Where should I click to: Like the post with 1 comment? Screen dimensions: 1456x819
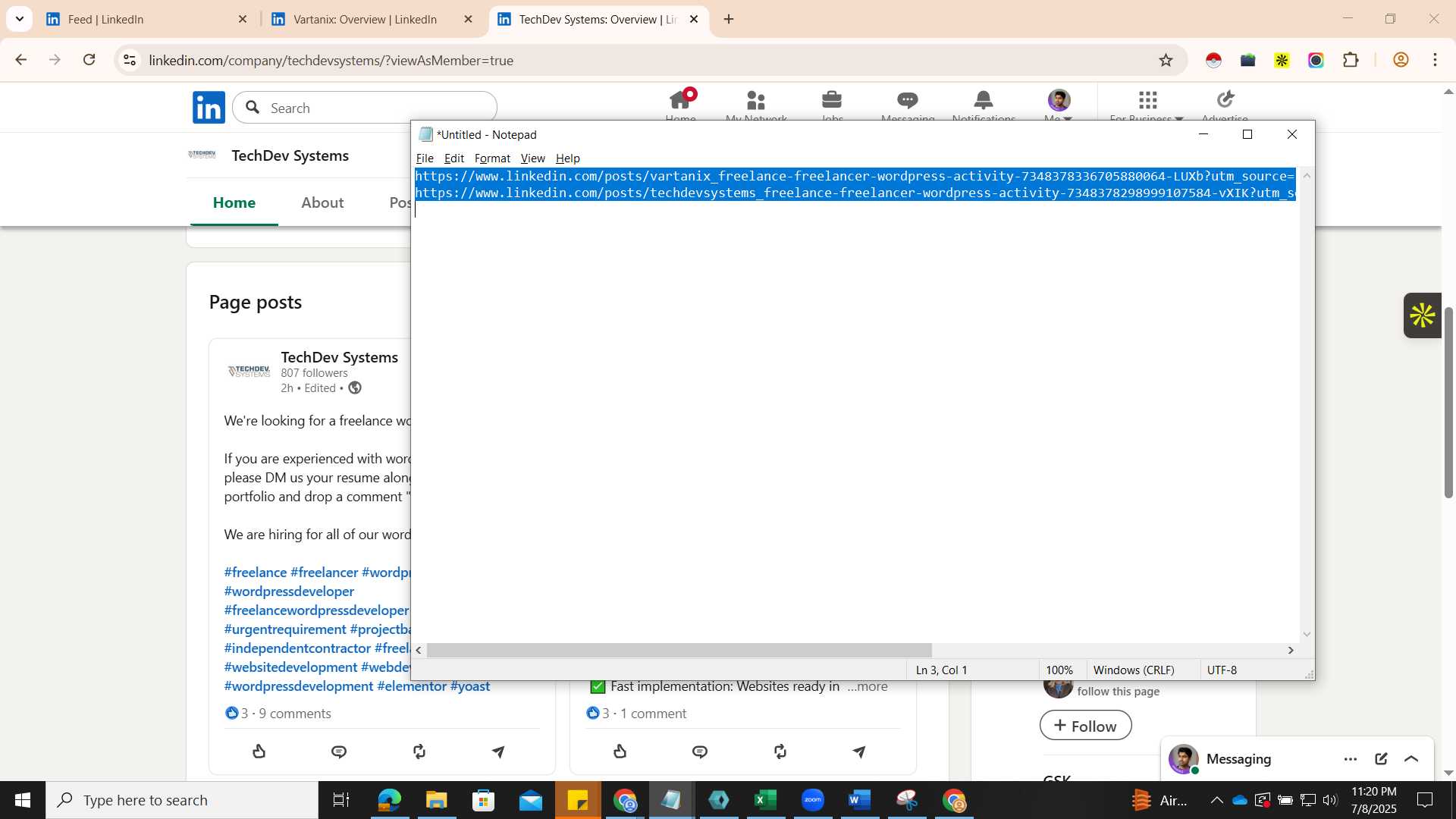coord(620,752)
